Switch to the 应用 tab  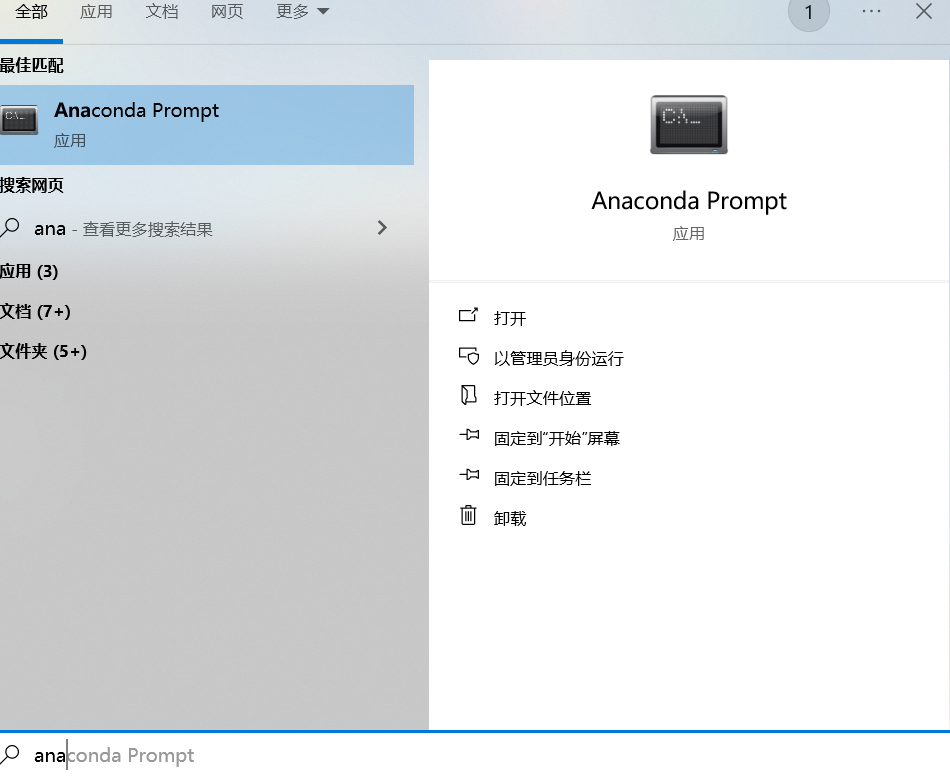(x=96, y=12)
